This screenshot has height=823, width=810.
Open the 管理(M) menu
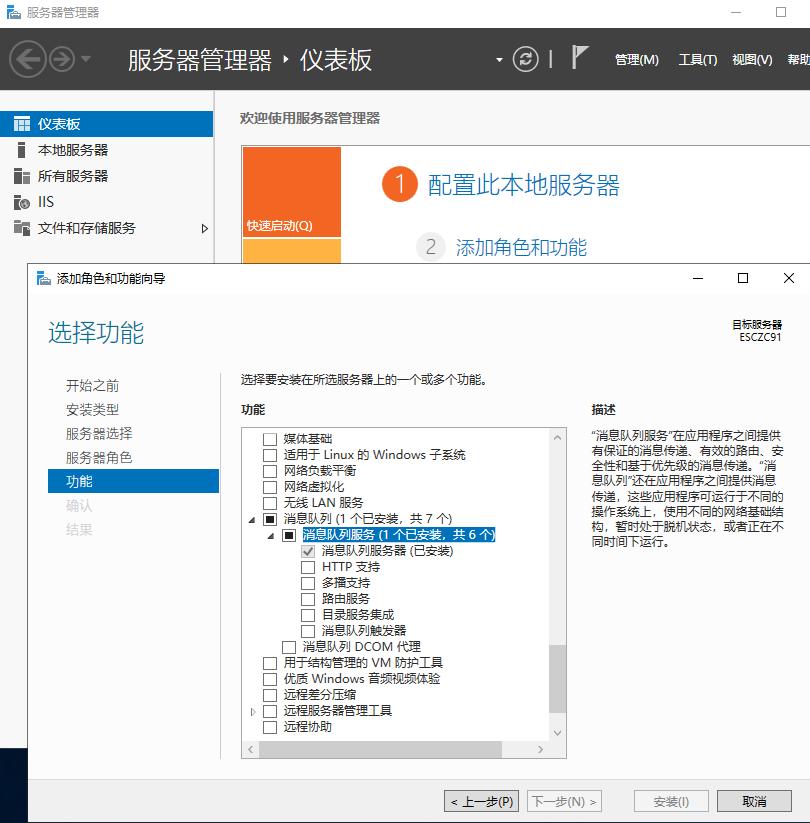[637, 60]
